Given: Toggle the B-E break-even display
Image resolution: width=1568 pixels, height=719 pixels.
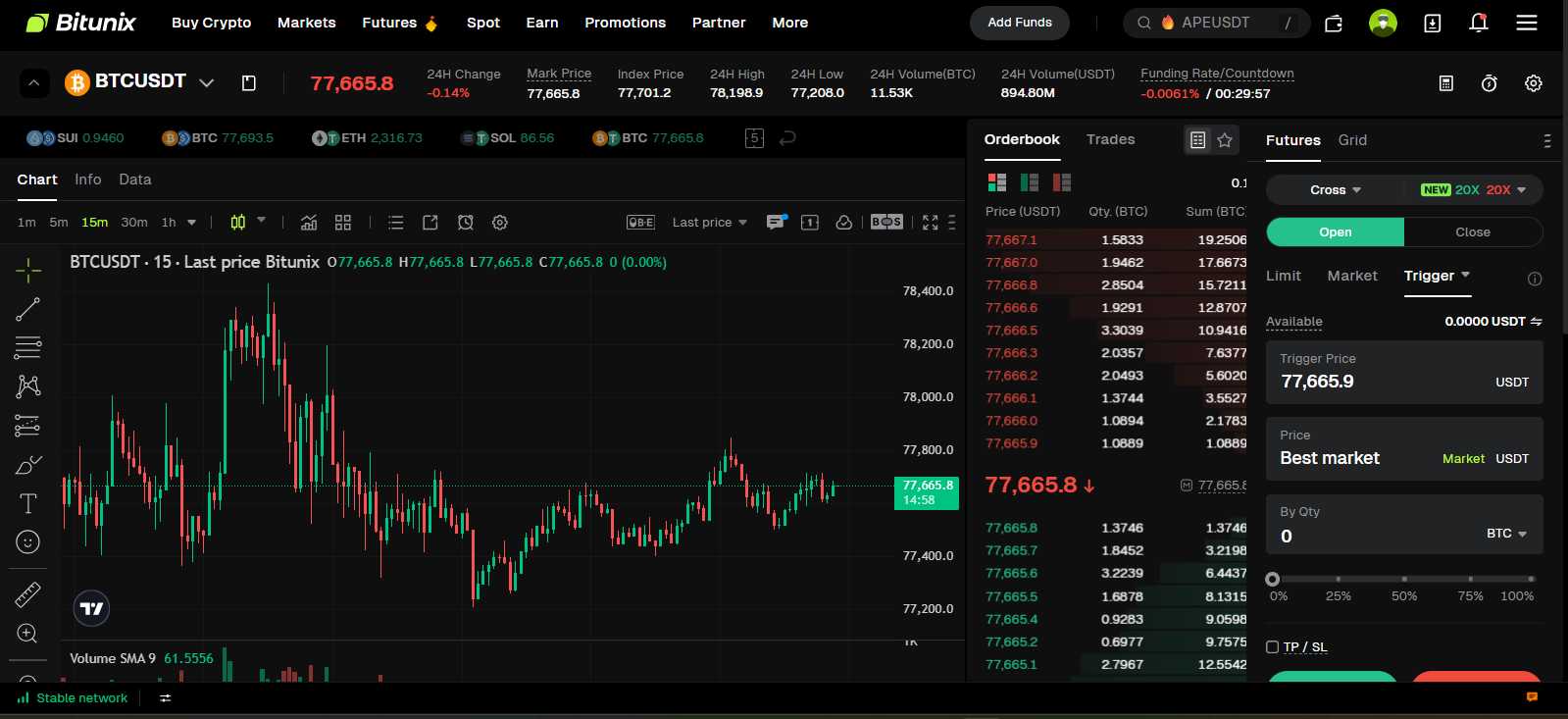Looking at the screenshot, I should (x=640, y=223).
